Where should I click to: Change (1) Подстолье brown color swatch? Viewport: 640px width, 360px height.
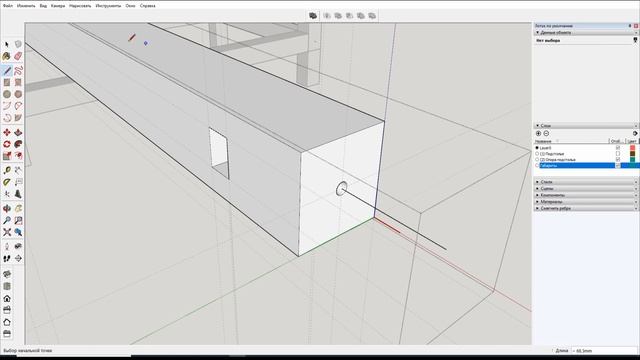[632, 154]
